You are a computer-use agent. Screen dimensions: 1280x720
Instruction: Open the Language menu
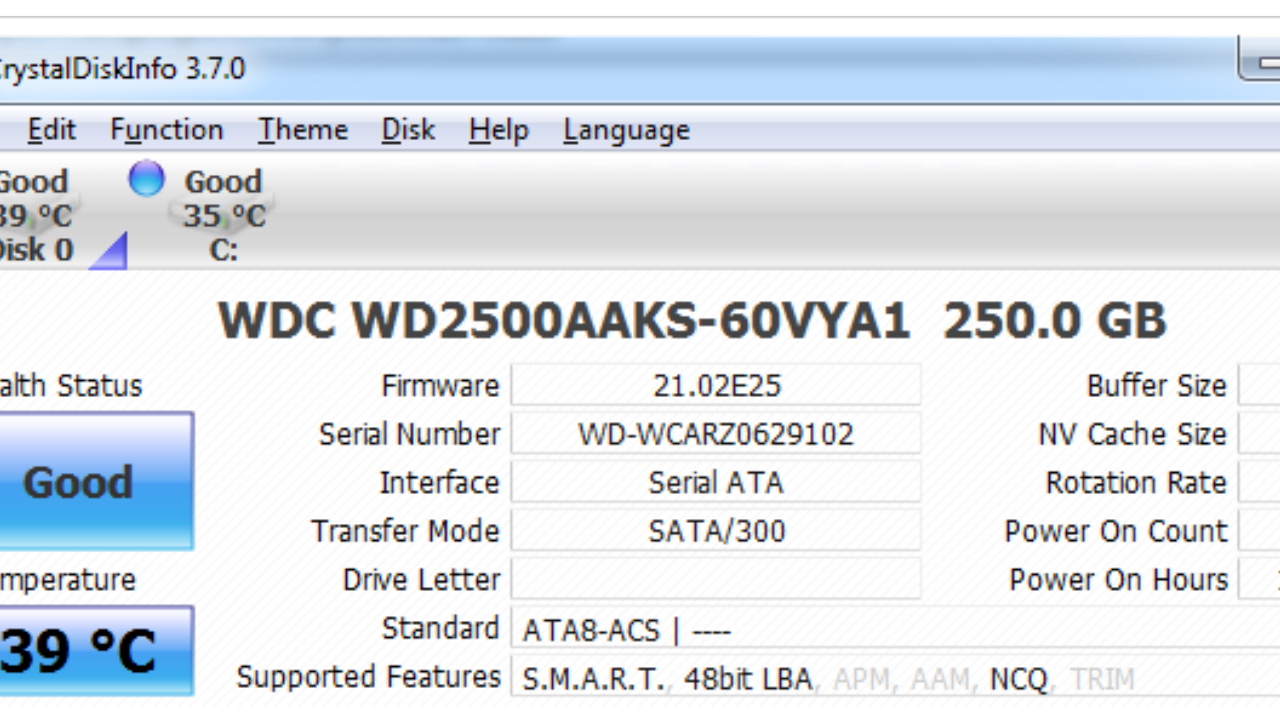point(626,130)
